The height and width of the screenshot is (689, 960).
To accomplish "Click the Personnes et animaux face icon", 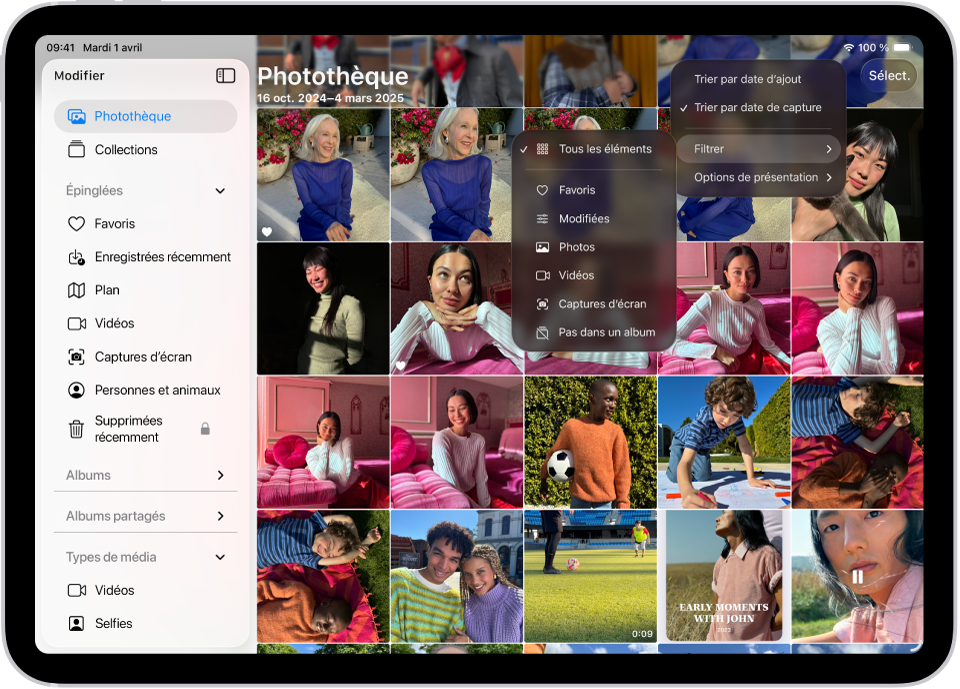I will tap(76, 390).
